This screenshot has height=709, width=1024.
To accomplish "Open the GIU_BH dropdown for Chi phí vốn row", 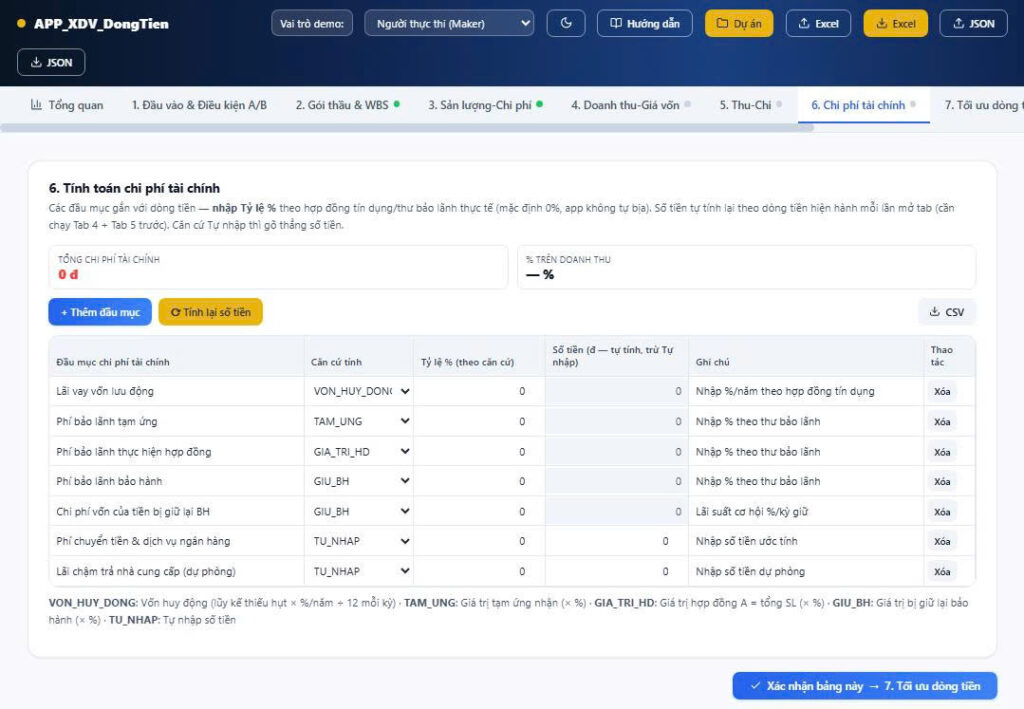I will (360, 511).
